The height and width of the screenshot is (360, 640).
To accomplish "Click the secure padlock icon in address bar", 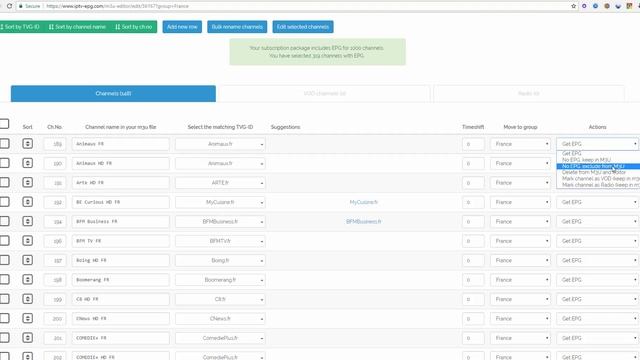I will [20, 6].
